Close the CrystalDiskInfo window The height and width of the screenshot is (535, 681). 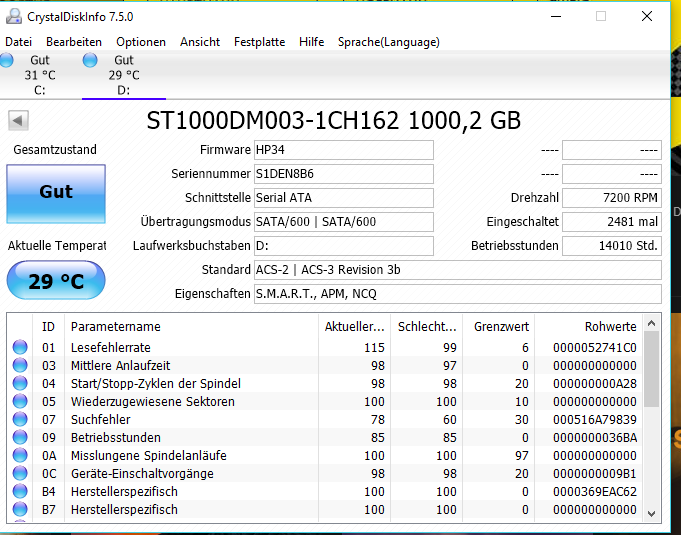pos(647,17)
